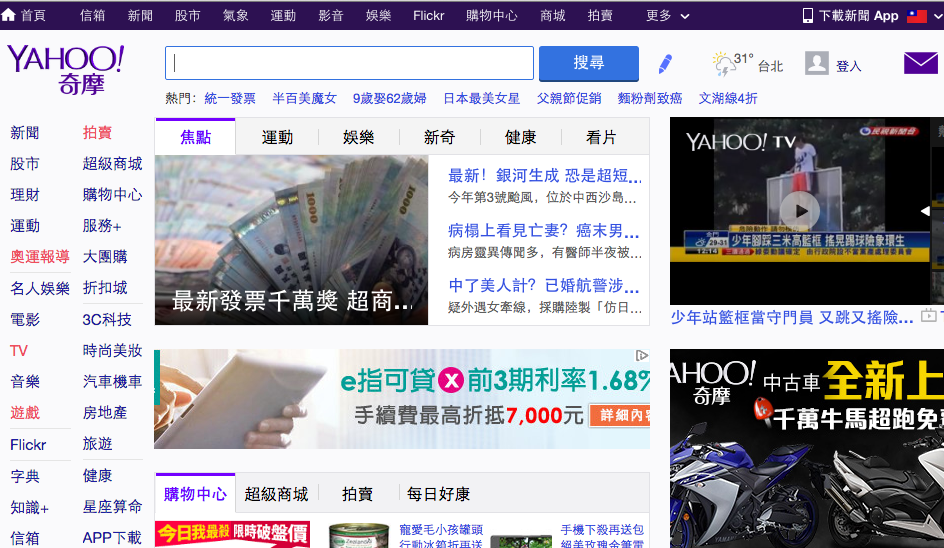Open headline 病榻上看見亡妻？癌末男
The height and width of the screenshot is (548, 944).
pos(544,231)
